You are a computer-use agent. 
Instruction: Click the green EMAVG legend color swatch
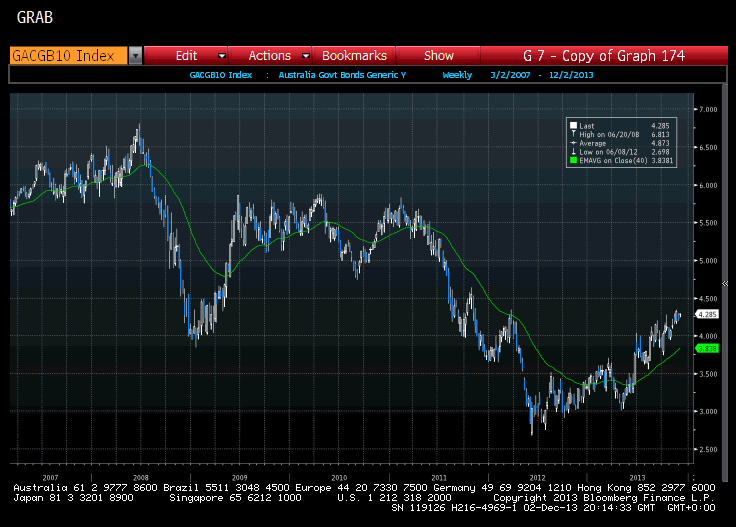point(572,160)
